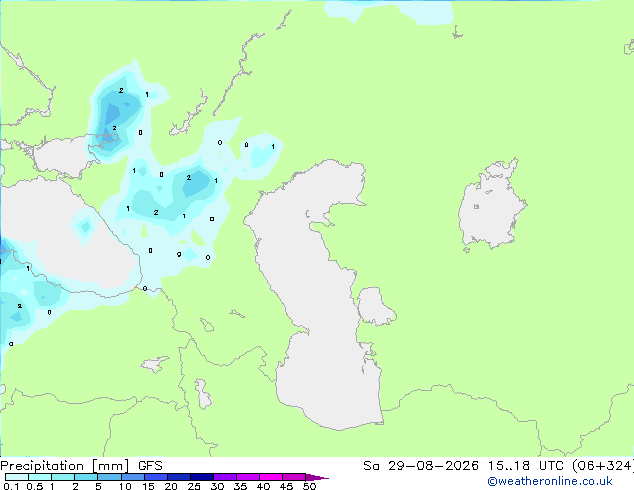This screenshot has height=490, width=634.
Task: Click the '50' legend scale label
Action: point(309,486)
